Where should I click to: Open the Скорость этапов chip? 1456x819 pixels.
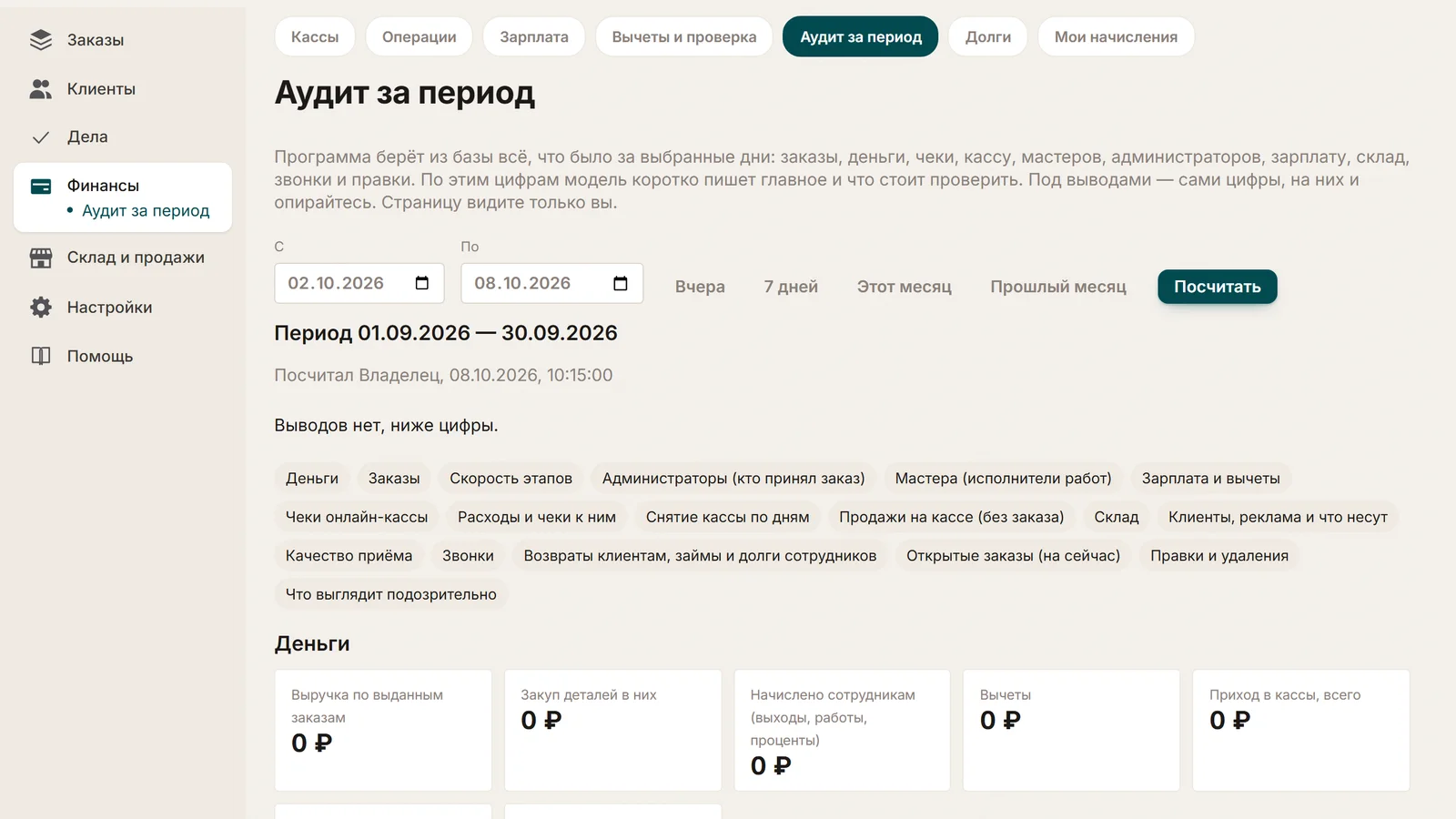(x=511, y=479)
